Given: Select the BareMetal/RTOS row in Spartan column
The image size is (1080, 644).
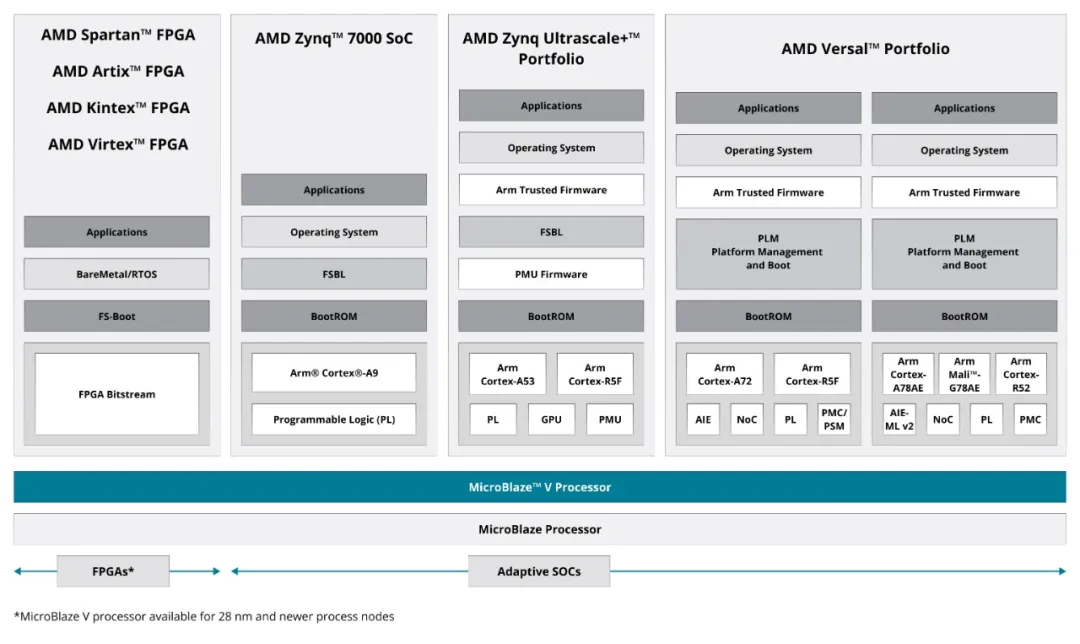Looking at the screenshot, I should (x=116, y=273).
